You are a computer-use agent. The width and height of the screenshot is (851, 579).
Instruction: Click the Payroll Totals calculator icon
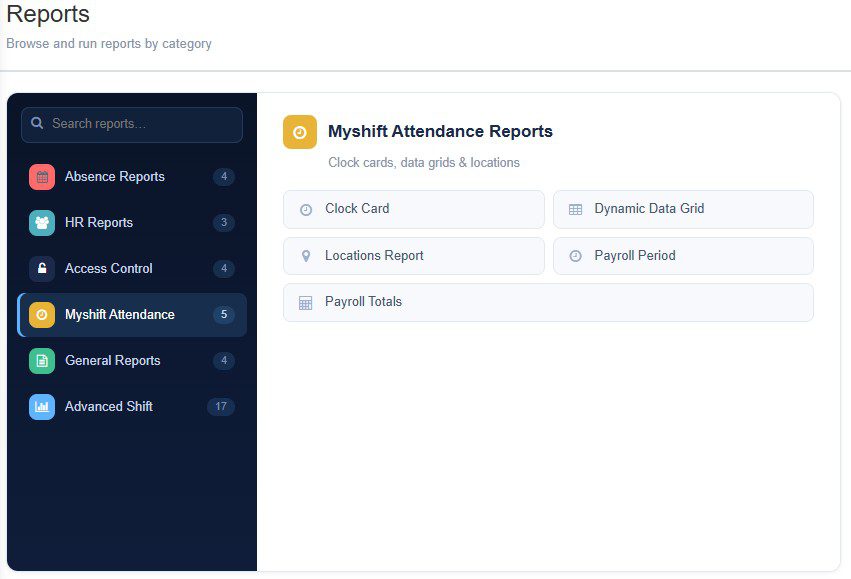[306, 303]
